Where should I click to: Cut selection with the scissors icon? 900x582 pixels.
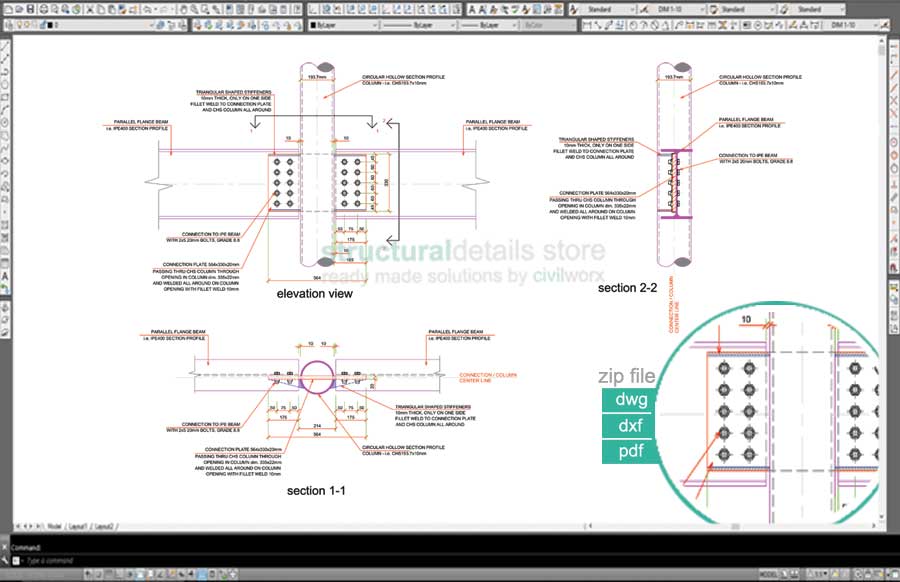[90, 9]
